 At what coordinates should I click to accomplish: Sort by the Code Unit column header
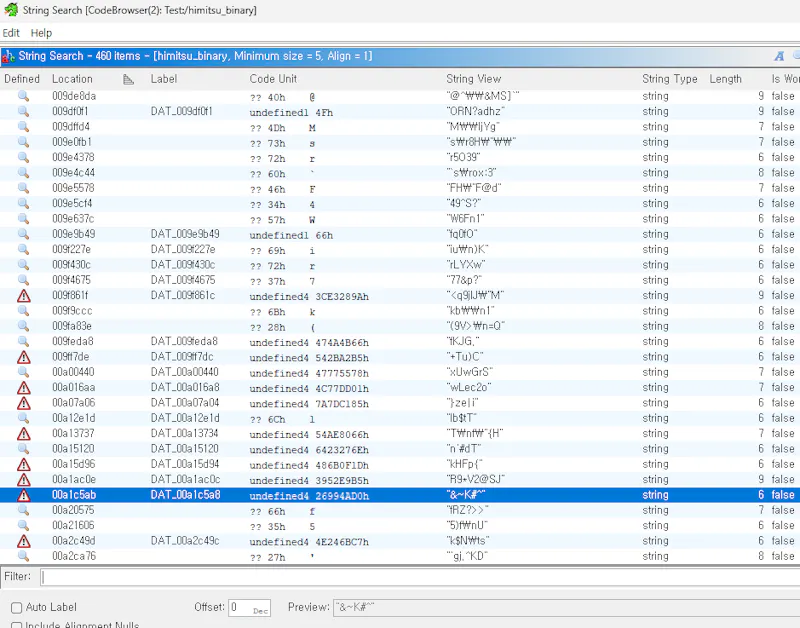click(273, 79)
